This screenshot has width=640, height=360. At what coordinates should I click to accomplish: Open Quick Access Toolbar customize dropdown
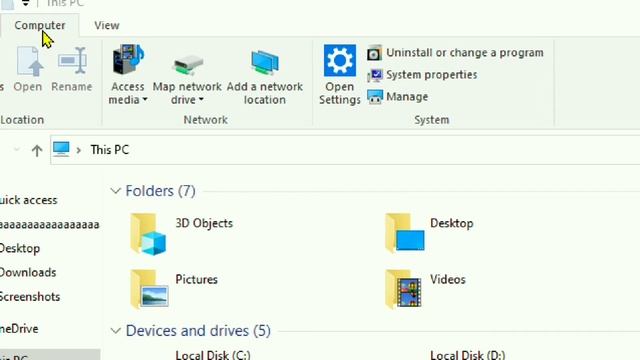(x=25, y=4)
